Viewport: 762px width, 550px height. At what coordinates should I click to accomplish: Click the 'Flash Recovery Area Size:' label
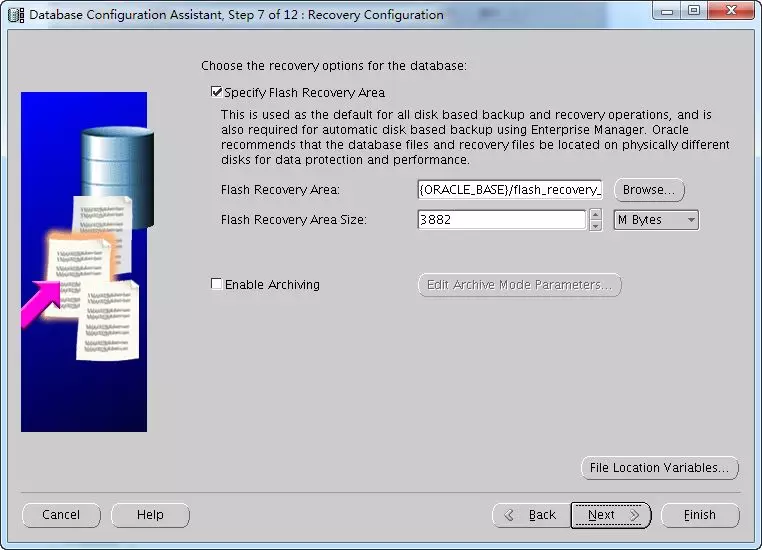tap(294, 220)
